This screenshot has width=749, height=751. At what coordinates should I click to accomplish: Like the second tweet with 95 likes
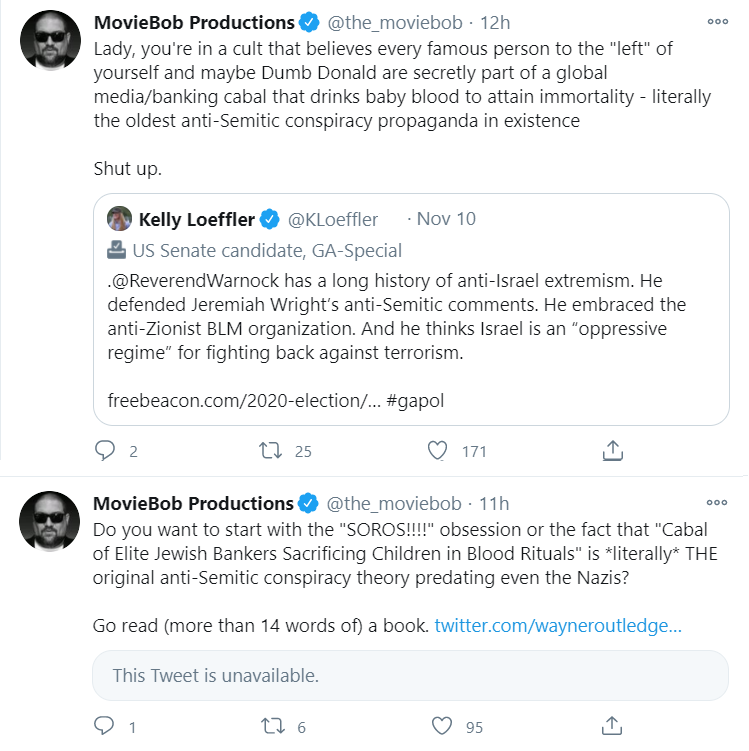click(x=437, y=726)
